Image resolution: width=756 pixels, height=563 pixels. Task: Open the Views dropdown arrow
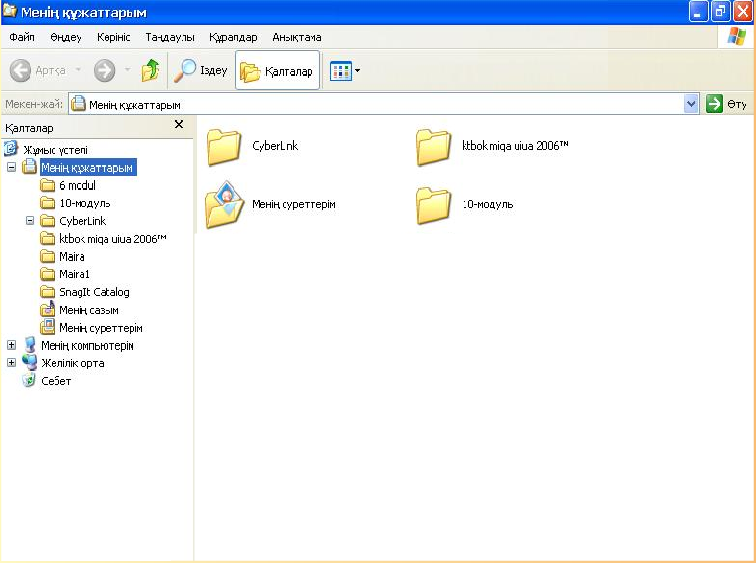tap(357, 71)
